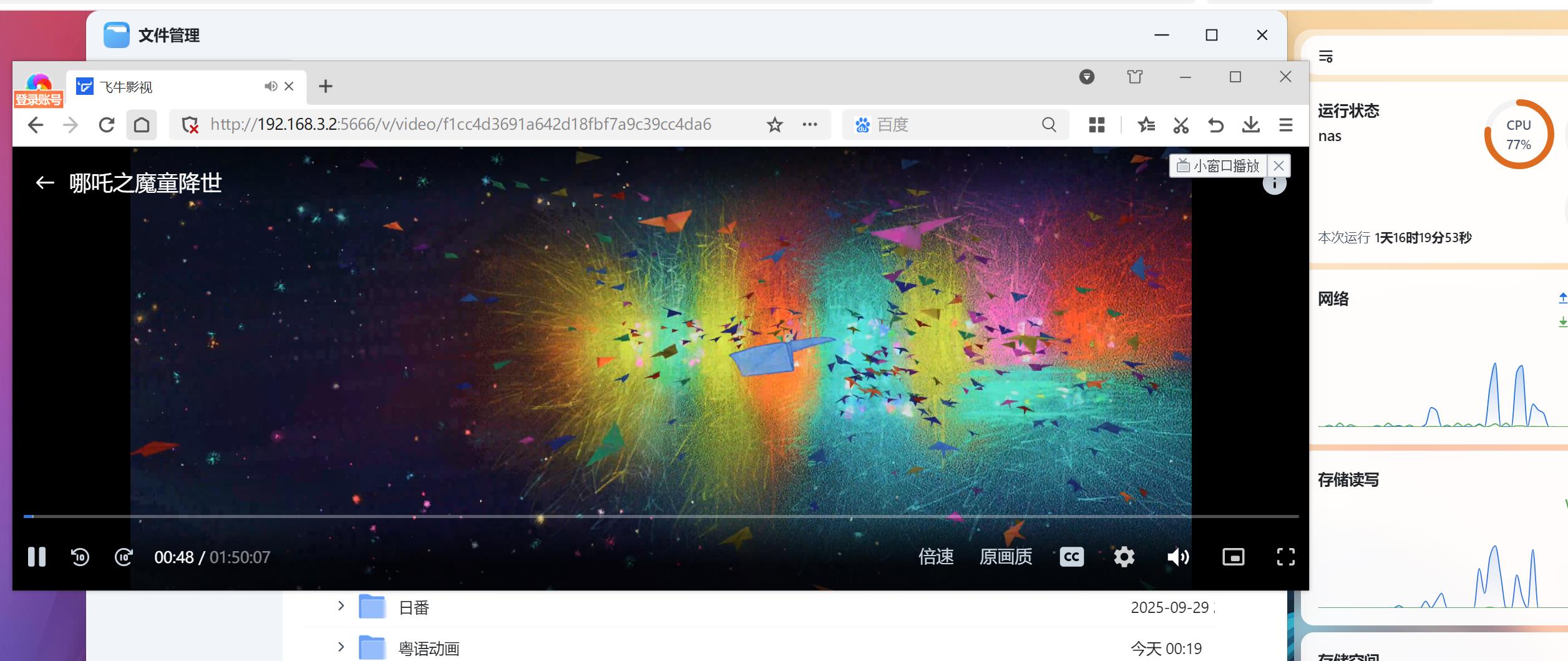1568x661 pixels.
Task: Select the 日番 folder row
Action: 761,607
